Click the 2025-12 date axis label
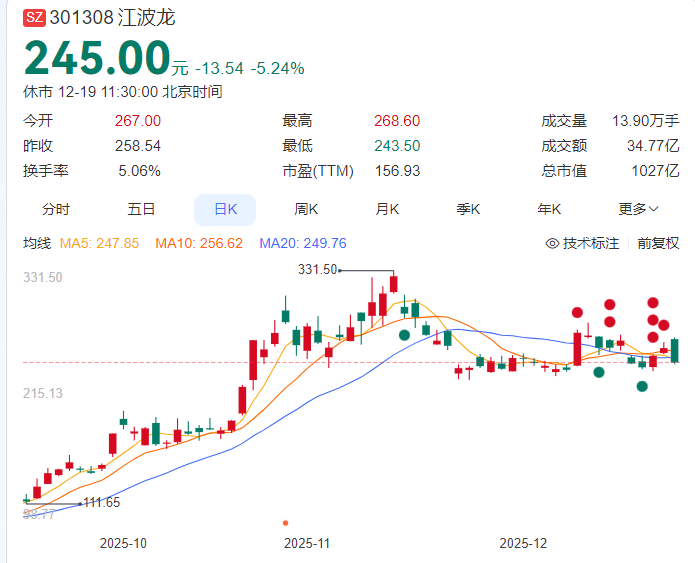 [x=523, y=543]
